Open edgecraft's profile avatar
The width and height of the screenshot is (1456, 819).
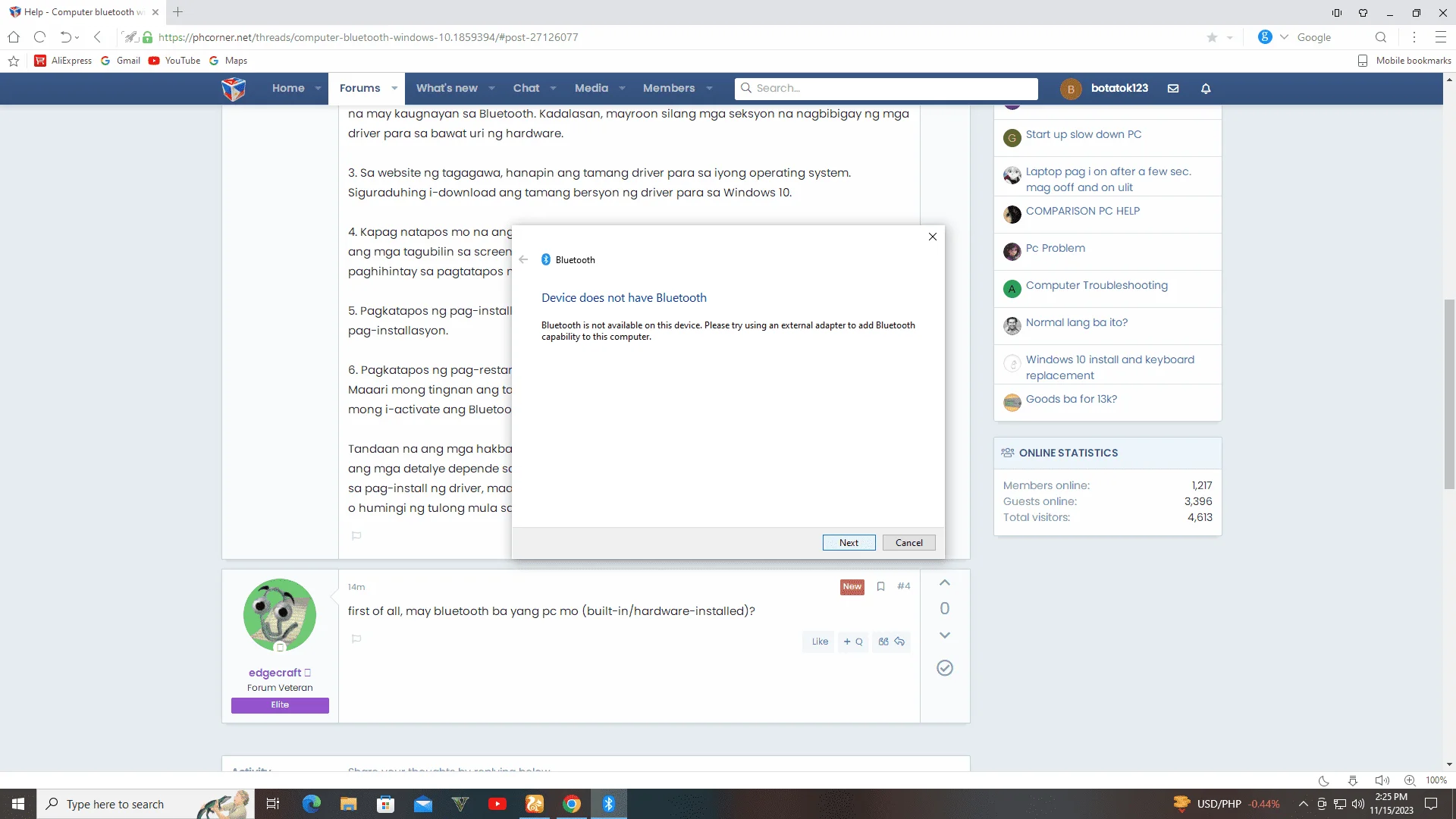tap(280, 615)
